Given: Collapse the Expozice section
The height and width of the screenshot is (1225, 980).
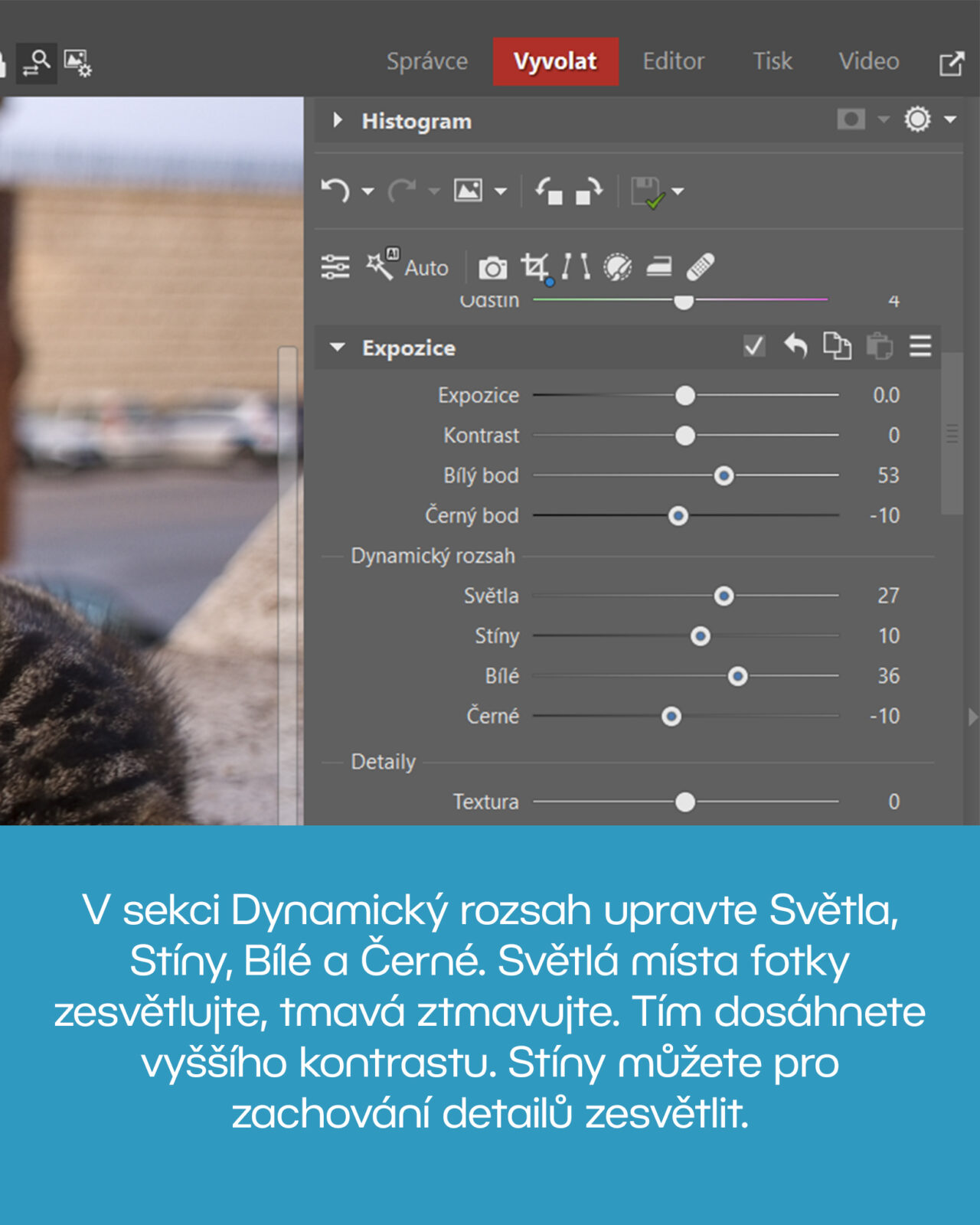Looking at the screenshot, I should [338, 348].
